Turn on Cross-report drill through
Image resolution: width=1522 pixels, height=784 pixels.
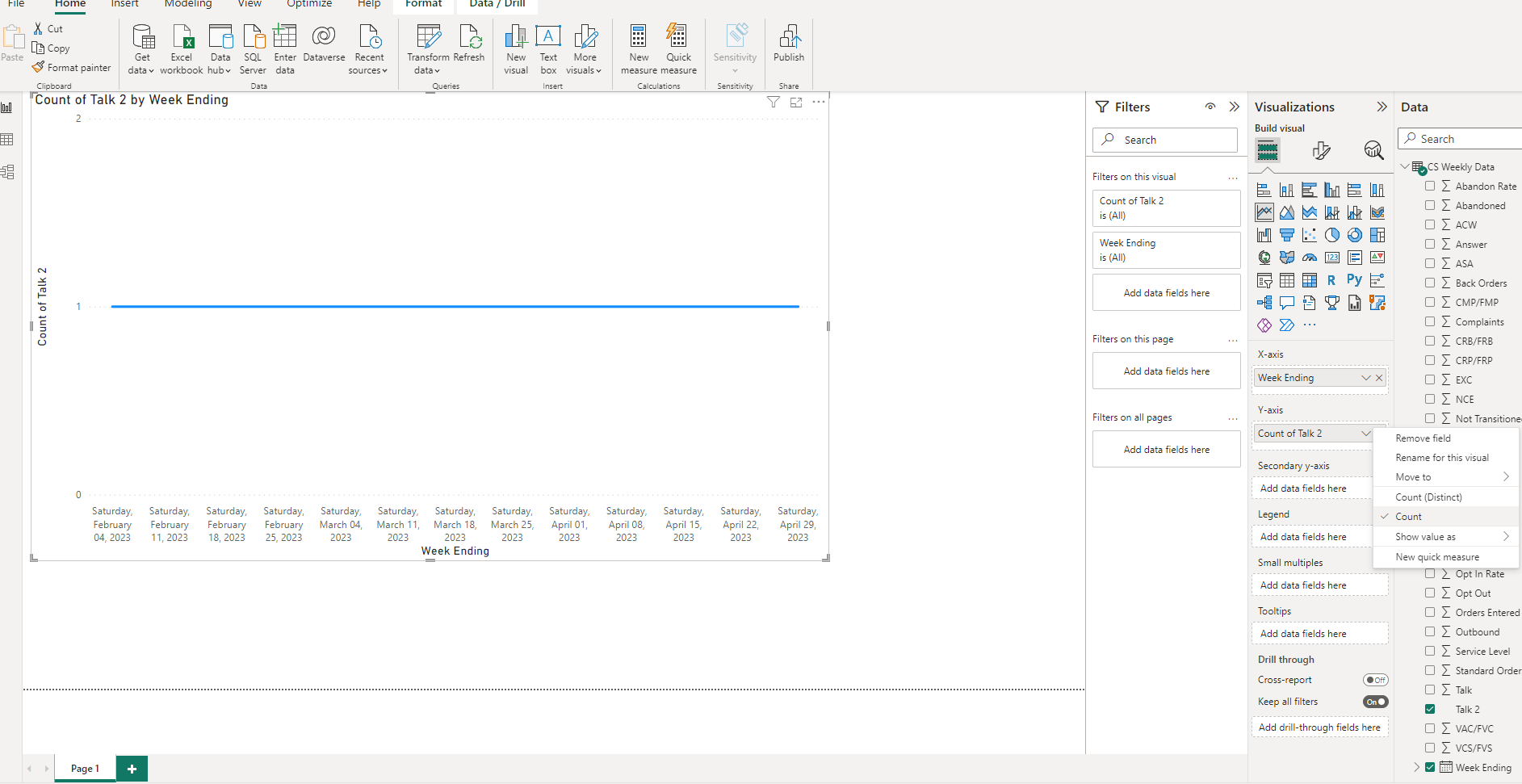tap(1376, 680)
